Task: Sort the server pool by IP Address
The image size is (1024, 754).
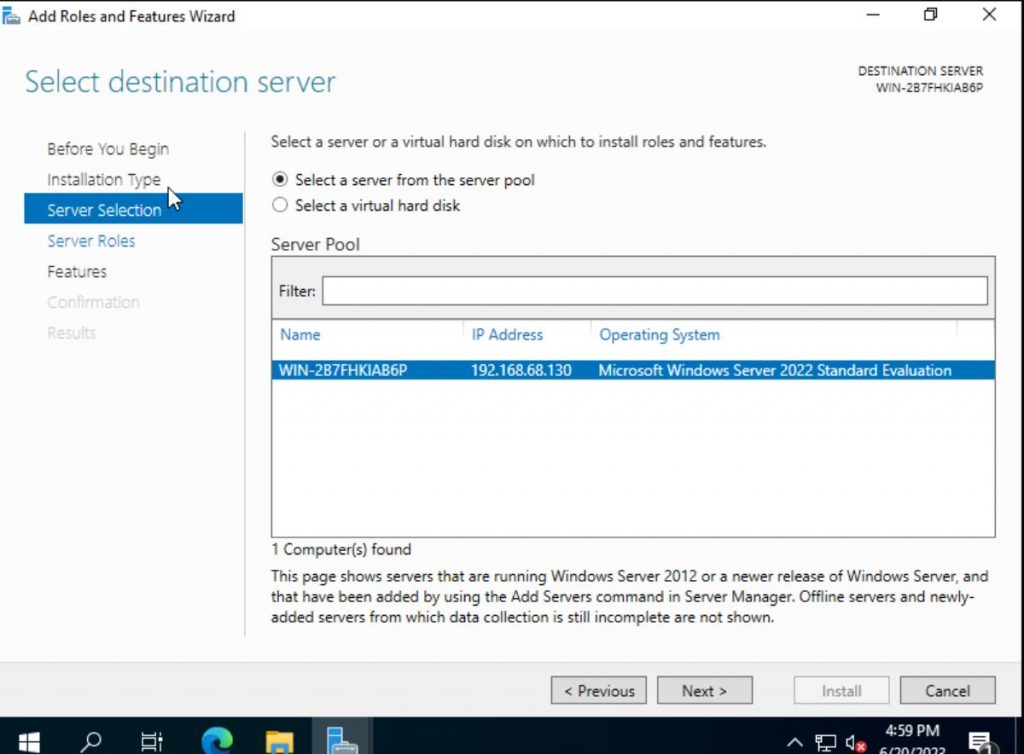Action: pyautogui.click(x=507, y=334)
